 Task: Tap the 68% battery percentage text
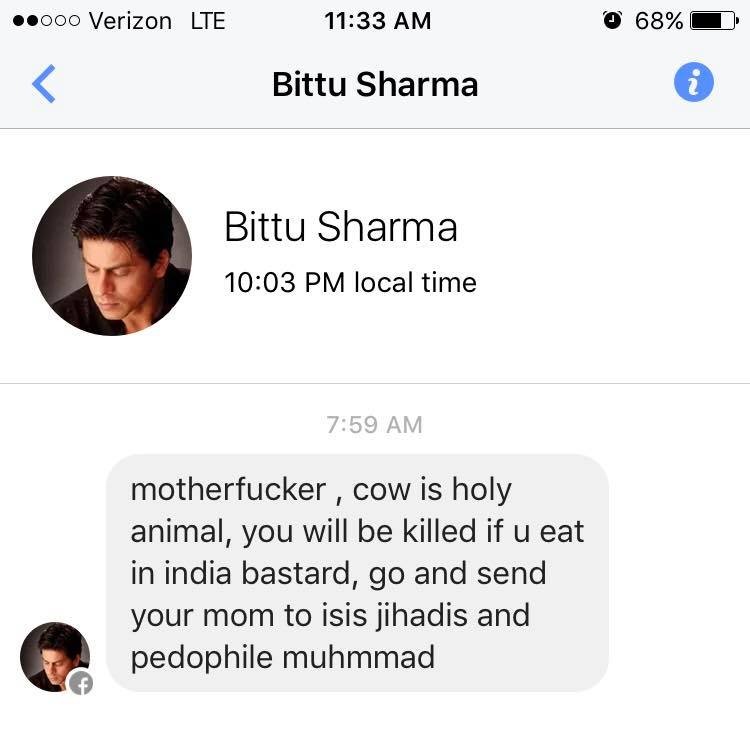click(659, 21)
